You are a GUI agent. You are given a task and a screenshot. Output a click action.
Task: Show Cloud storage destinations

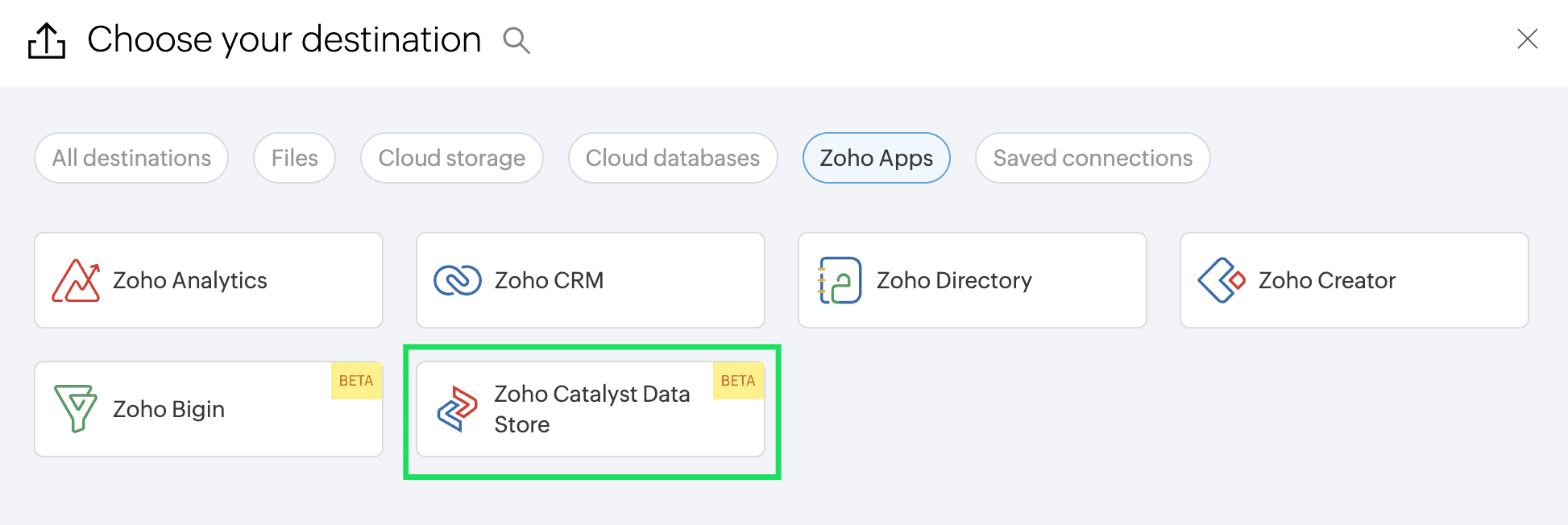tap(451, 158)
